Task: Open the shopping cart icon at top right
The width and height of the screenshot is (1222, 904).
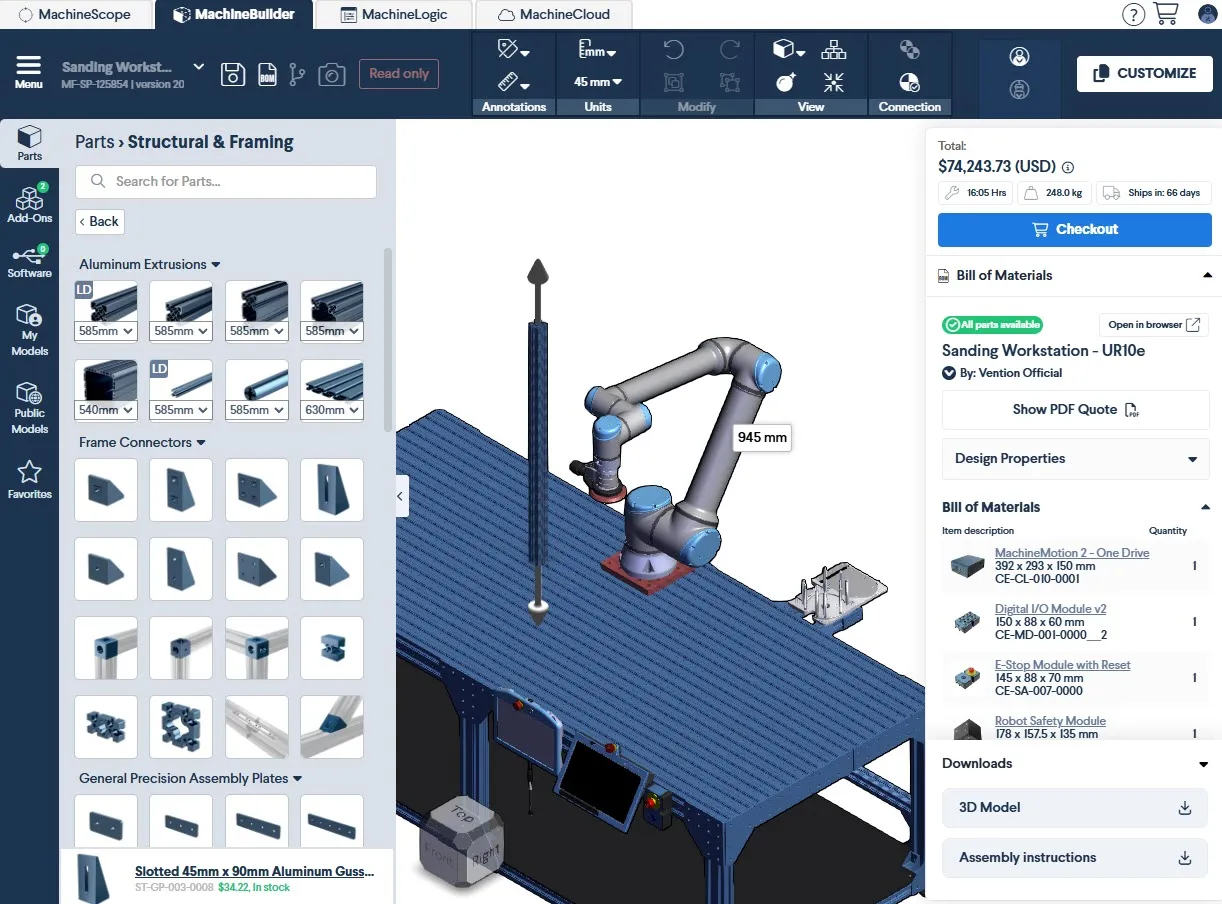Action: (x=1166, y=14)
